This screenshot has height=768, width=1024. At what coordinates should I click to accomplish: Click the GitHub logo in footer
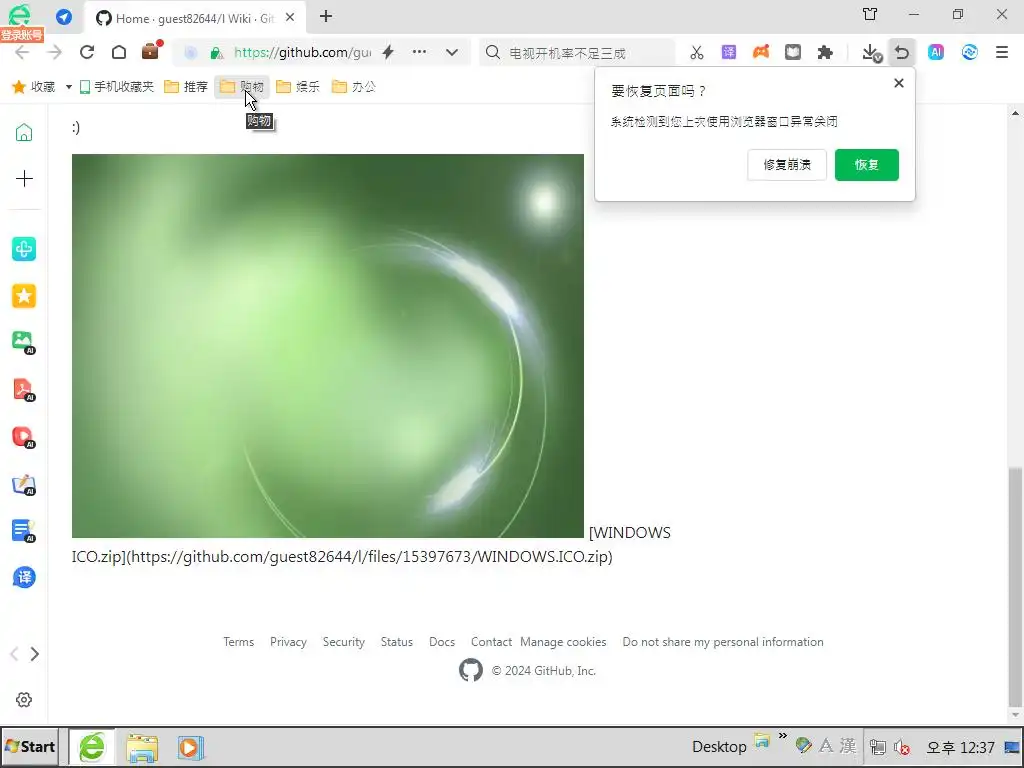click(471, 670)
